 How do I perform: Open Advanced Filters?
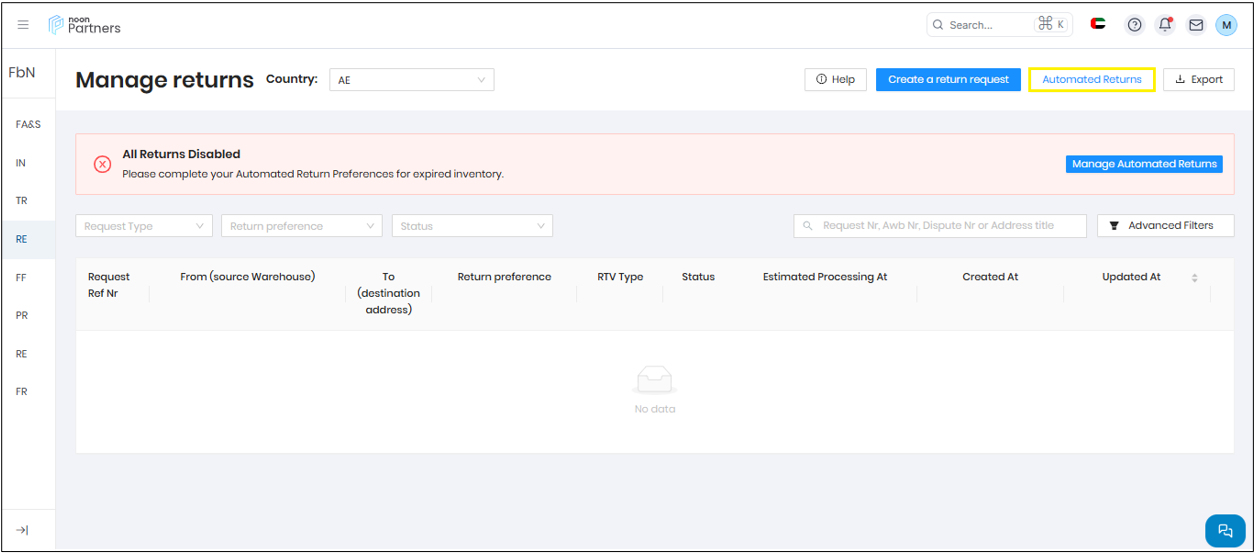pyautogui.click(x=1165, y=226)
